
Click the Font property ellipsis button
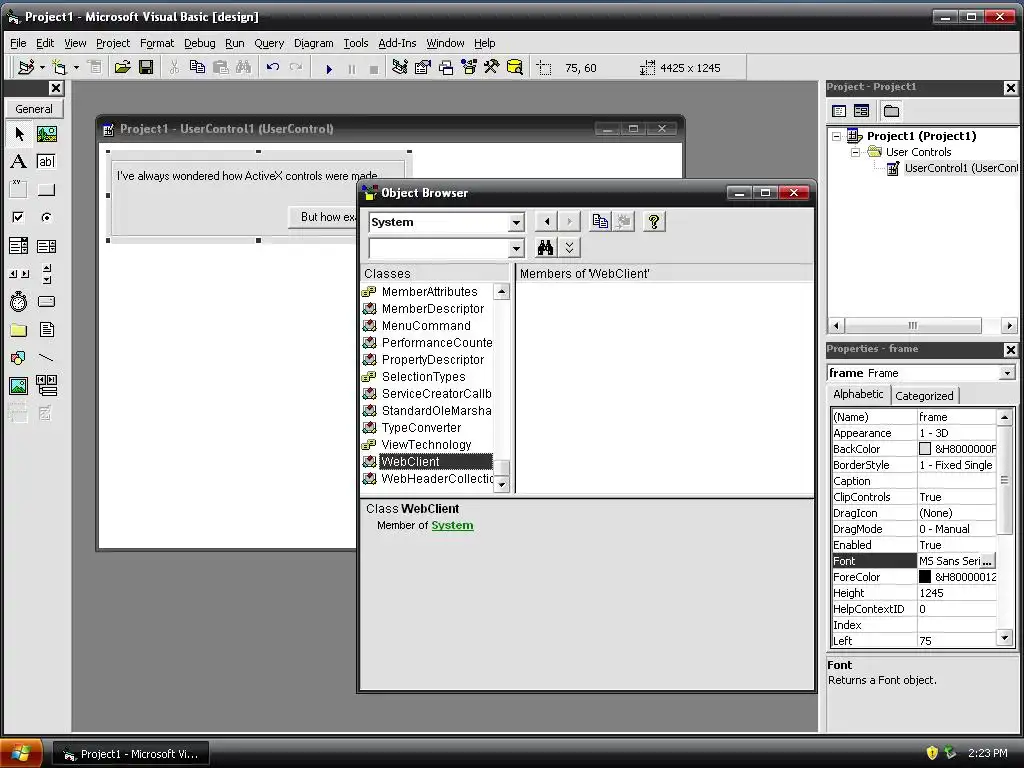tap(987, 561)
